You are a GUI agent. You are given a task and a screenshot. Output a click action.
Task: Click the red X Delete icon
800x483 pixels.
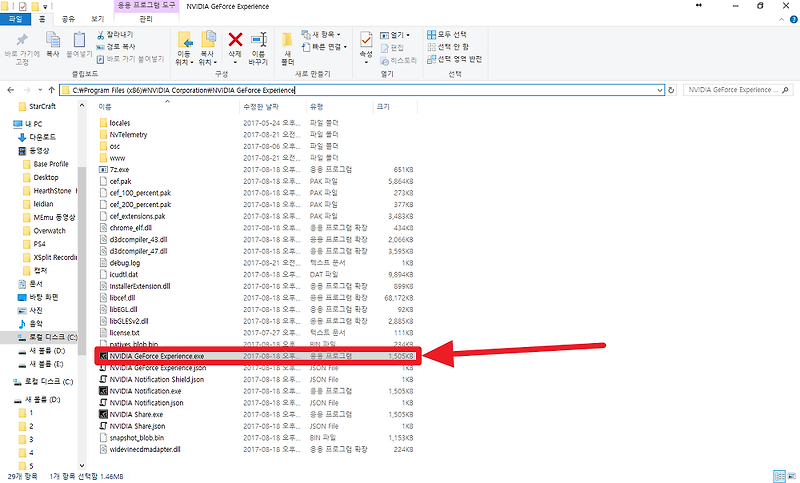pos(235,39)
